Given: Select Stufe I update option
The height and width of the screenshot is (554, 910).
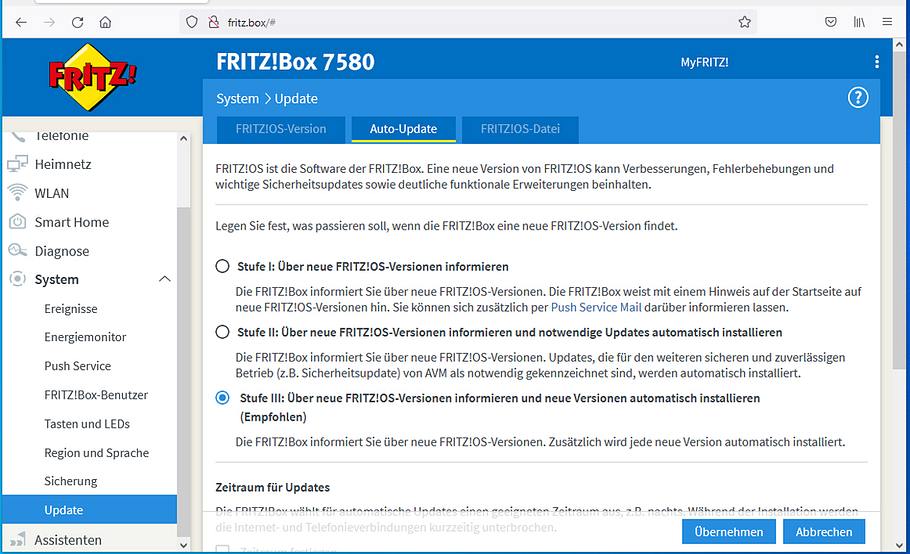Looking at the screenshot, I should [223, 267].
